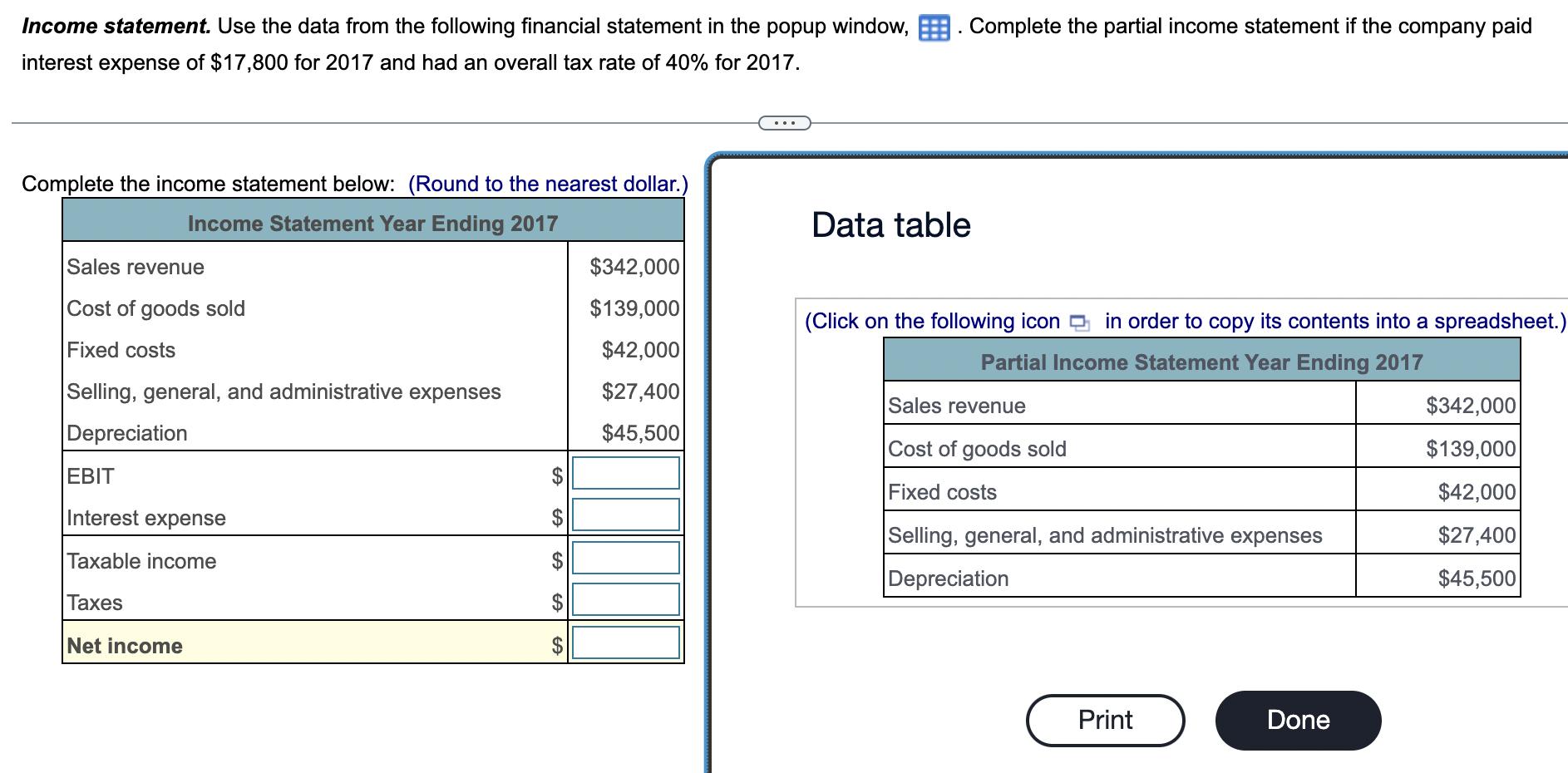Click 'Fixed costs' label in left statement
The height and width of the screenshot is (773, 1568).
pos(121,350)
